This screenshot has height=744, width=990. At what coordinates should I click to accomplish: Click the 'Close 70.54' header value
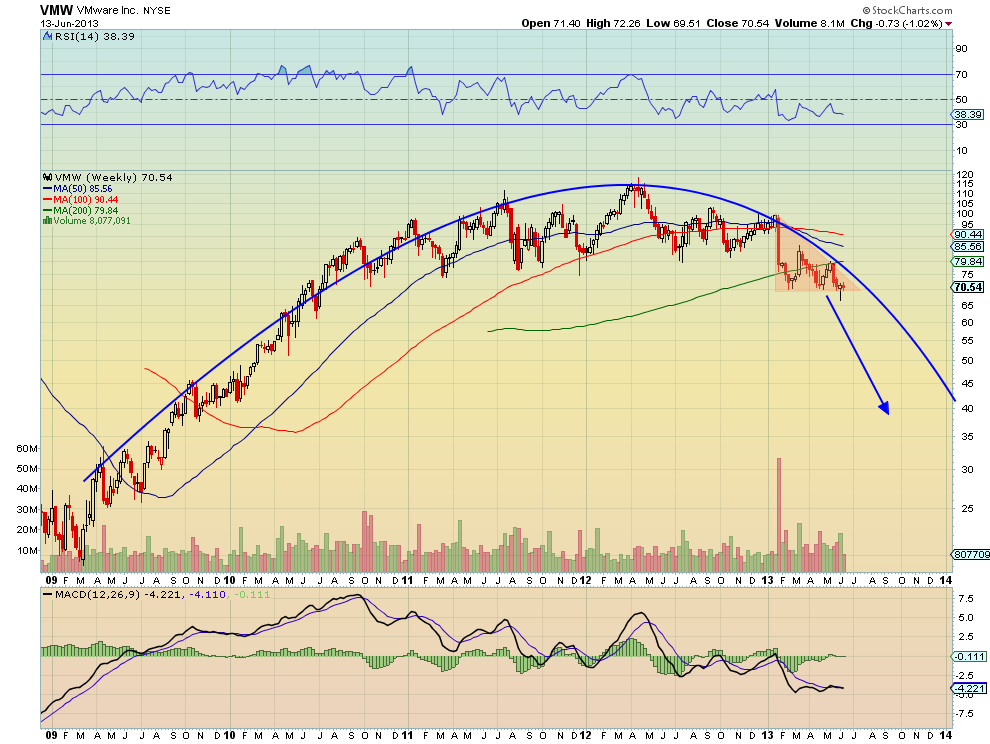point(737,23)
